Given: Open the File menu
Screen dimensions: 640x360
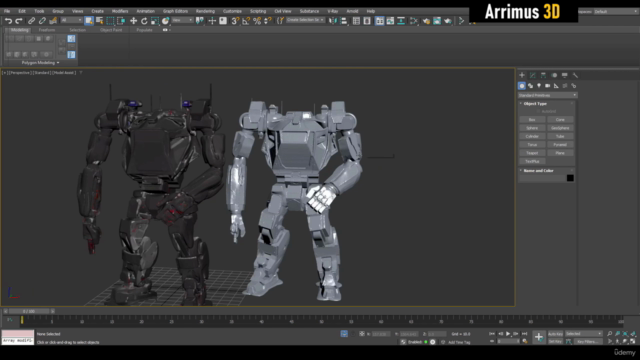Looking at the screenshot, I should [7, 11].
